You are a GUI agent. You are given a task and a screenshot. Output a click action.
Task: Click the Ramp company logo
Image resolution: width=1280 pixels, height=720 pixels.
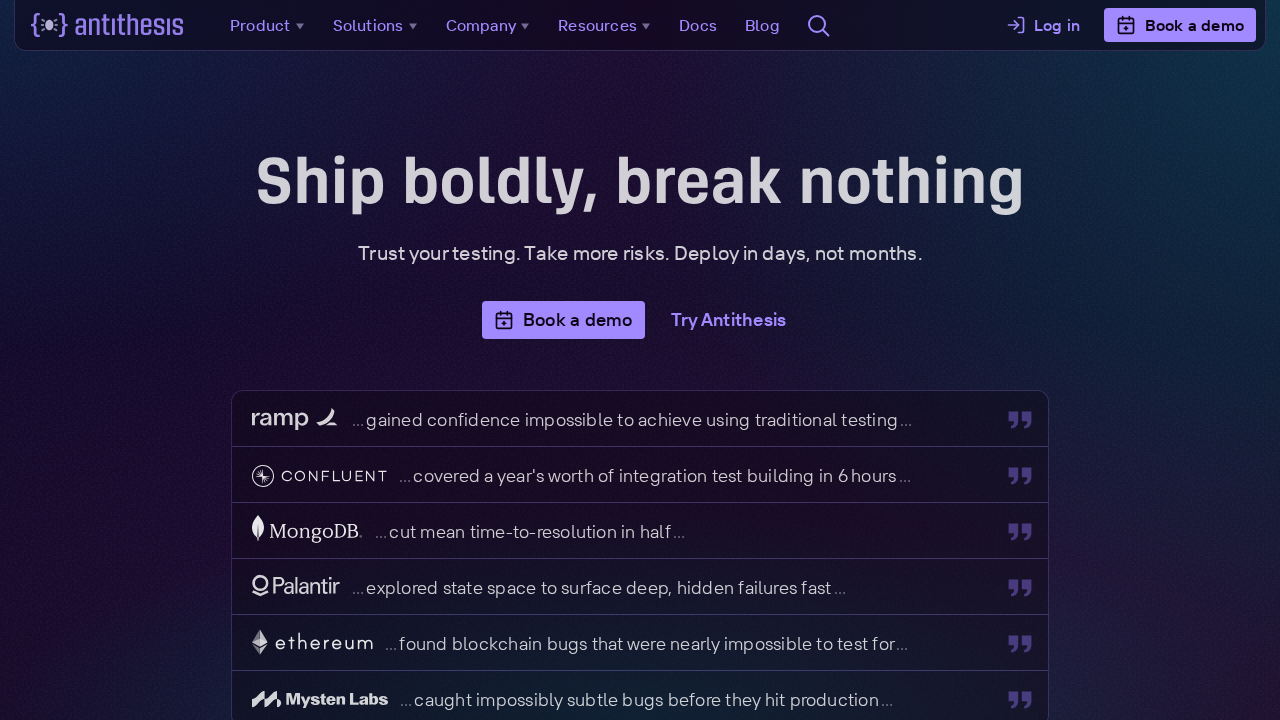pyautogui.click(x=294, y=417)
